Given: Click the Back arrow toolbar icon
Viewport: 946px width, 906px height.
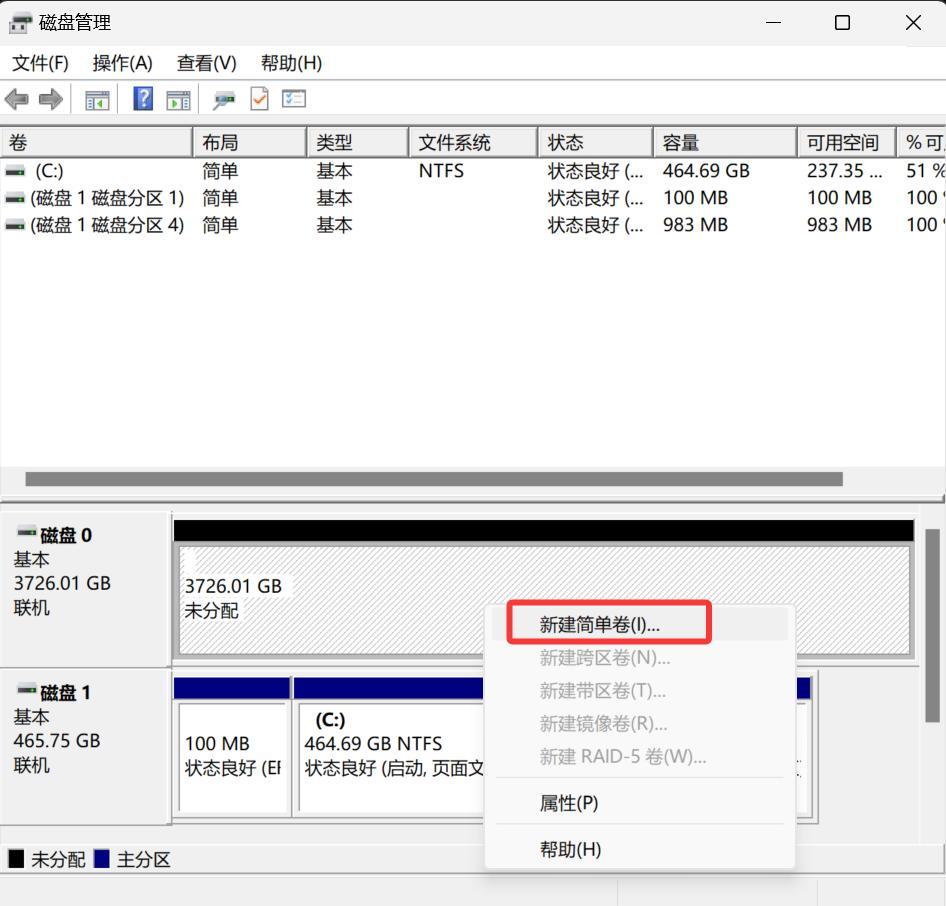Looking at the screenshot, I should (17, 100).
